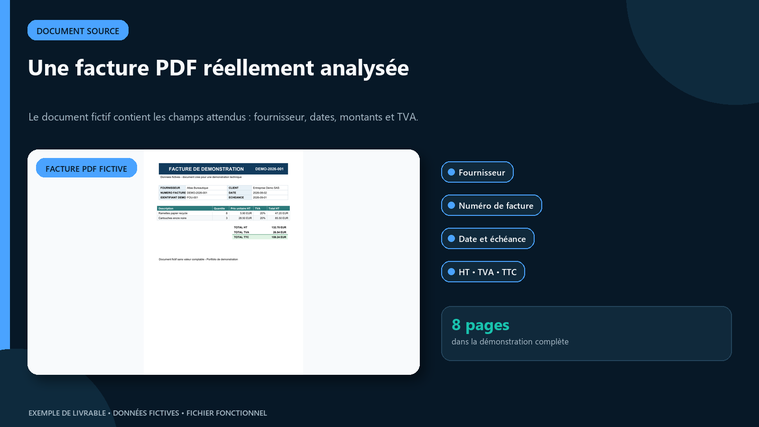This screenshot has width=759, height=427.
Task: Select the Date et échéance pill
Action: (x=487, y=239)
